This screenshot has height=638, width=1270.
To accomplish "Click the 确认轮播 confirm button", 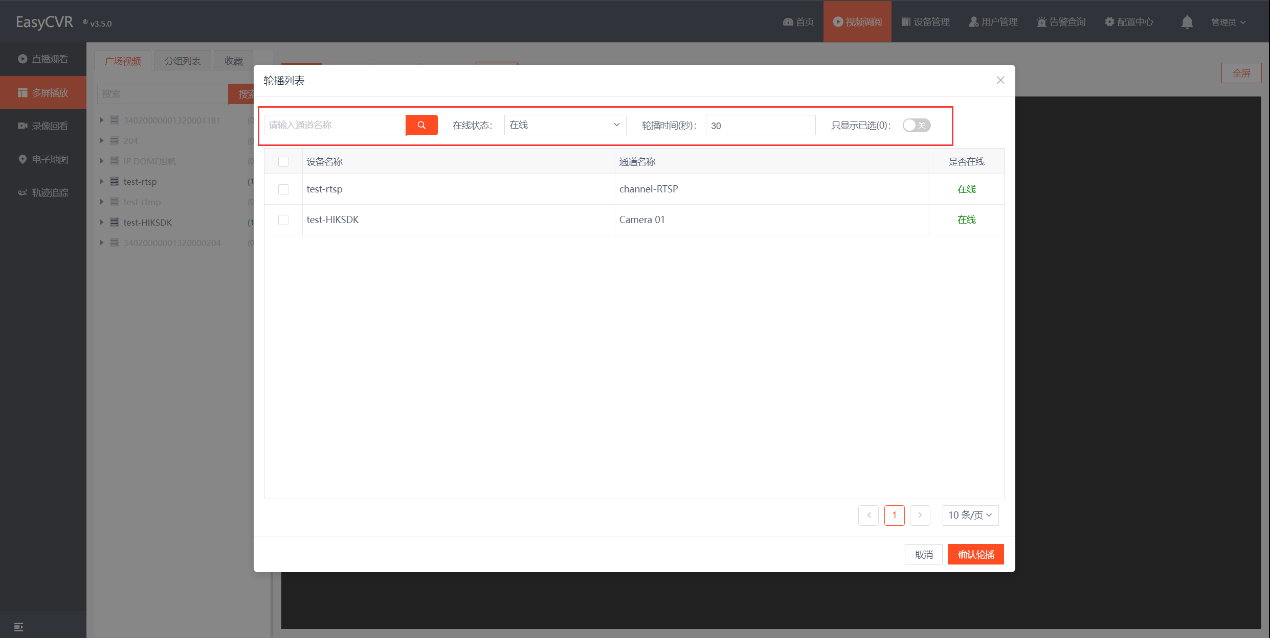I will [975, 554].
